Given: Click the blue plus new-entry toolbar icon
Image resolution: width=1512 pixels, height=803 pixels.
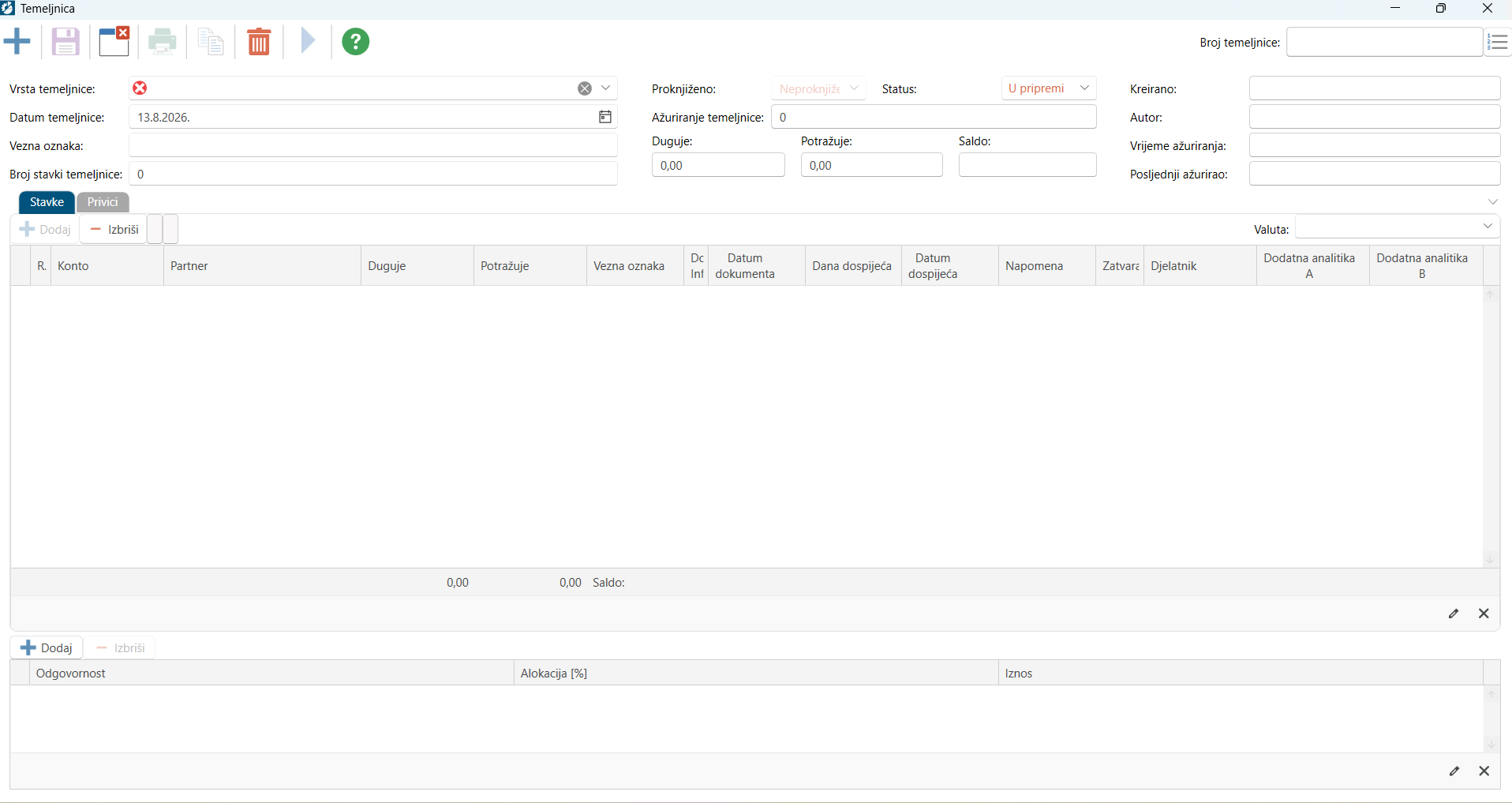Looking at the screenshot, I should [x=17, y=41].
